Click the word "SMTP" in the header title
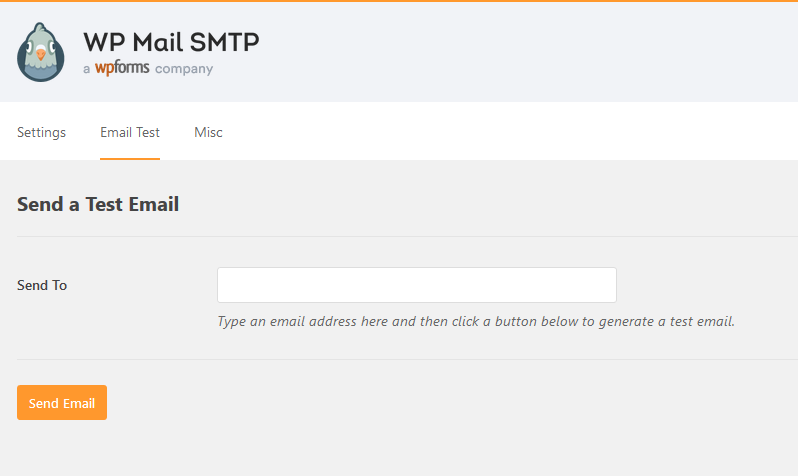The height and width of the screenshot is (476, 798). point(224,42)
